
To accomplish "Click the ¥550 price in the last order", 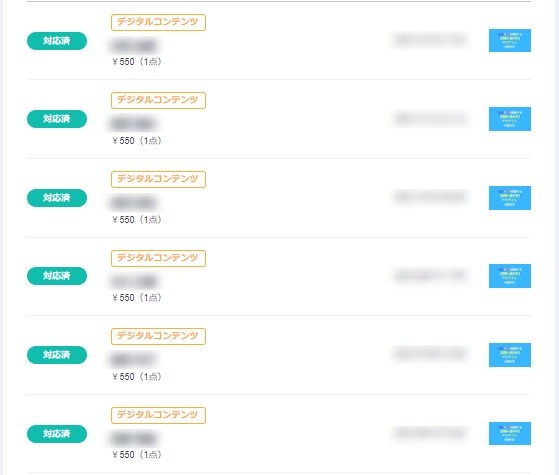I will (123, 455).
